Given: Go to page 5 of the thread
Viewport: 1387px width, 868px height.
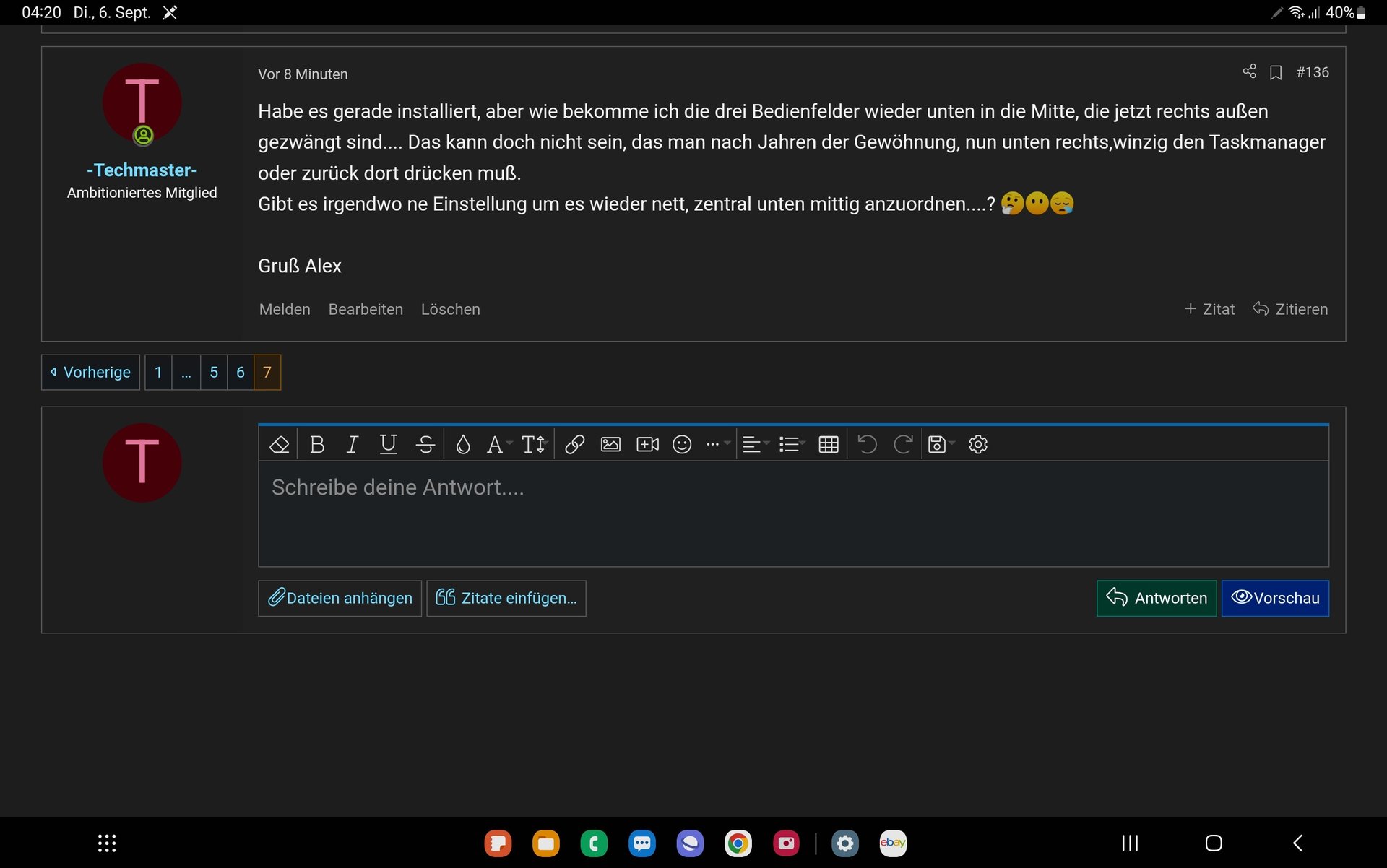Looking at the screenshot, I should point(214,372).
